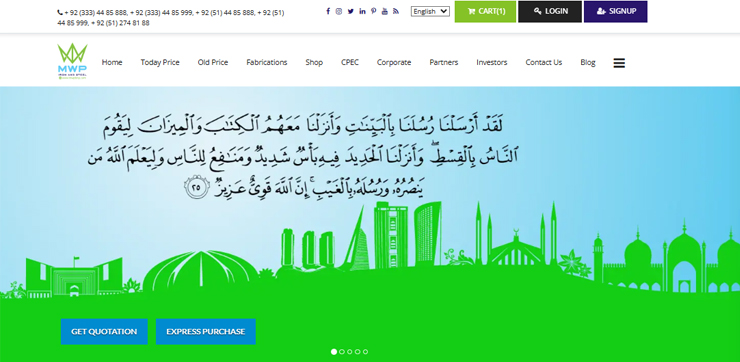Click the EXPRESS PURCHASE button
This screenshot has width=740, height=362.
point(206,331)
